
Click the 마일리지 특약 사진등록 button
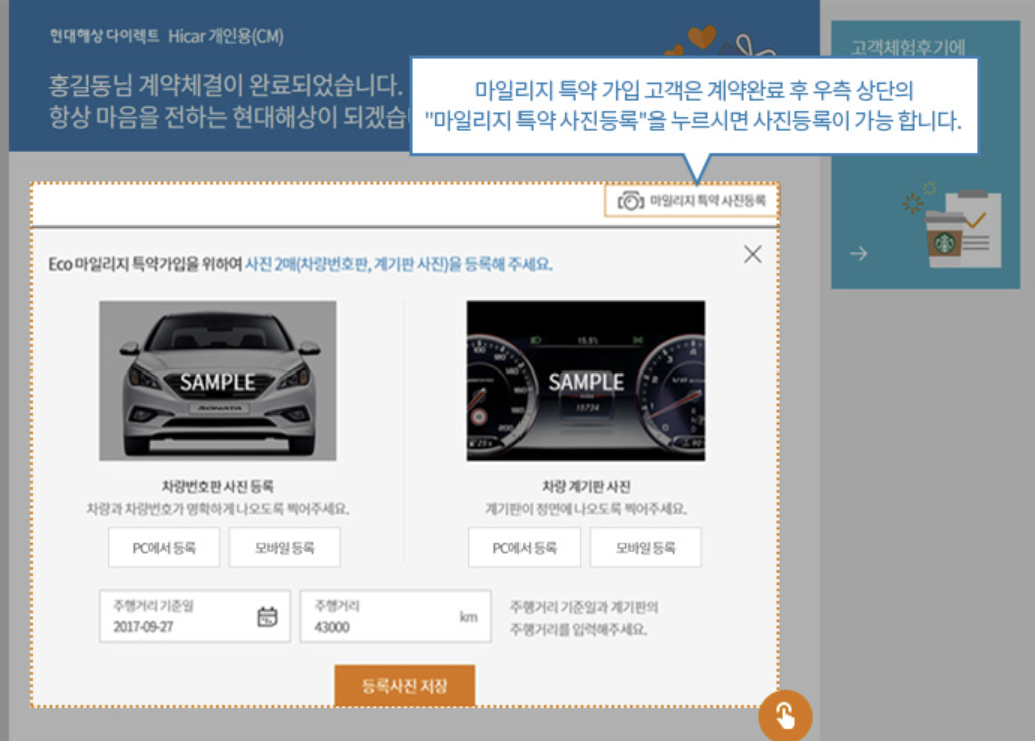click(x=691, y=201)
